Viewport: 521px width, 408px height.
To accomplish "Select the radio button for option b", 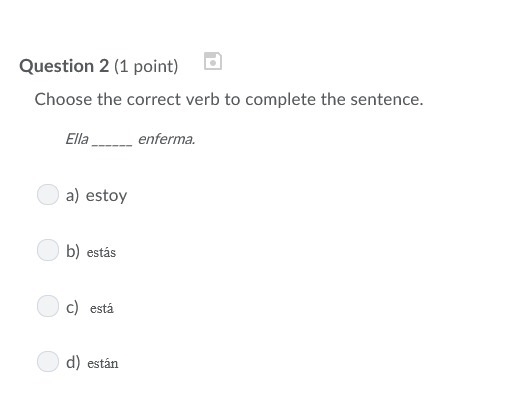I will [x=48, y=250].
